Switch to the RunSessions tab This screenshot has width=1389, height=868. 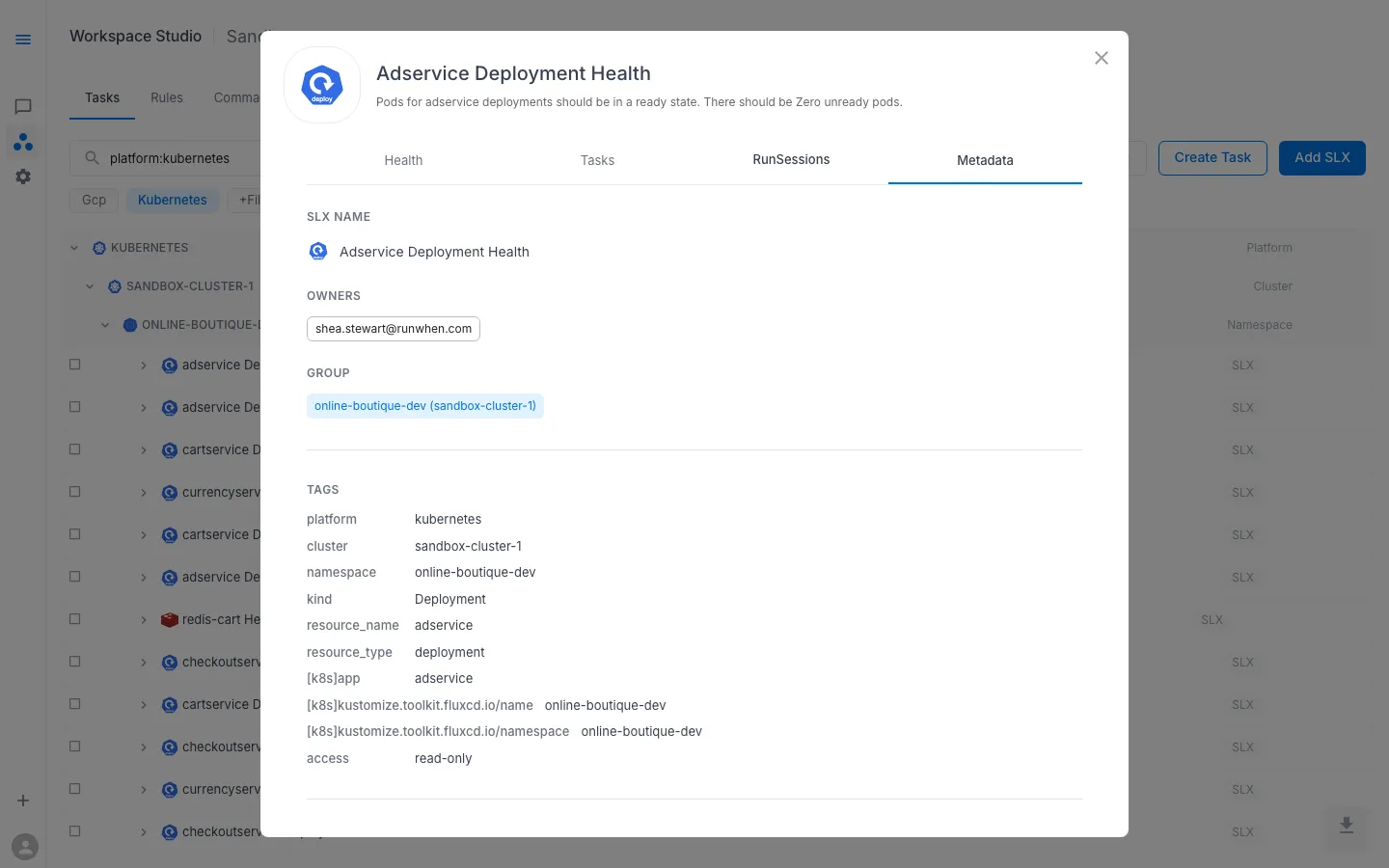[x=791, y=160]
